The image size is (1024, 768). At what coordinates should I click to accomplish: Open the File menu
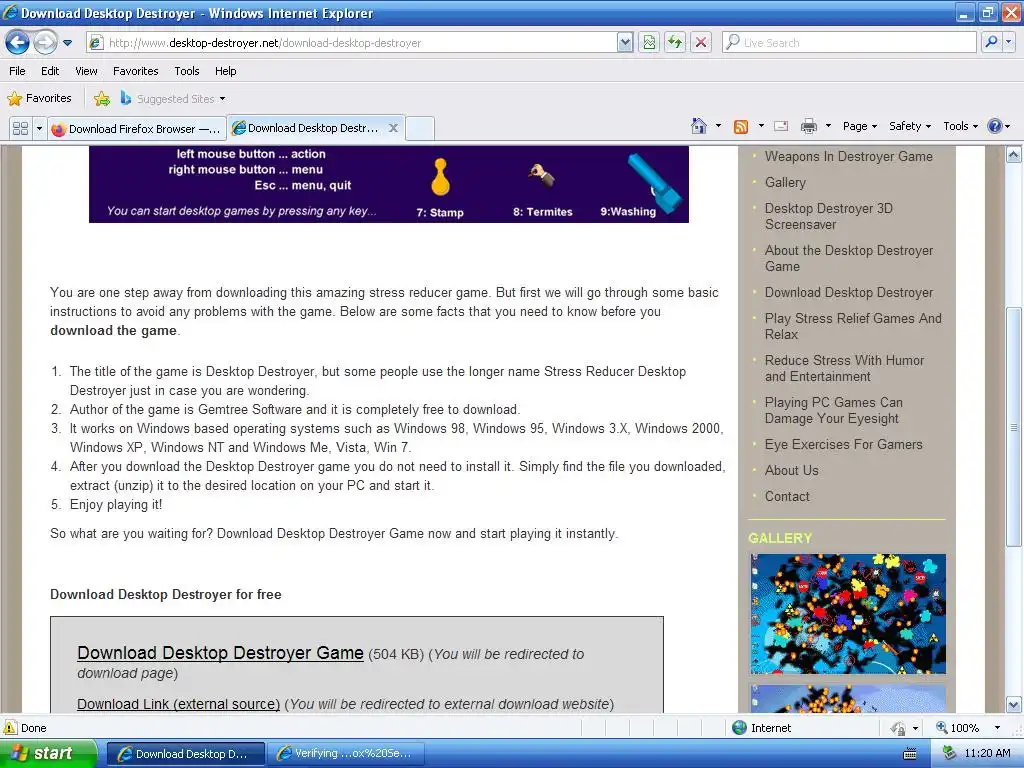[x=17, y=71]
